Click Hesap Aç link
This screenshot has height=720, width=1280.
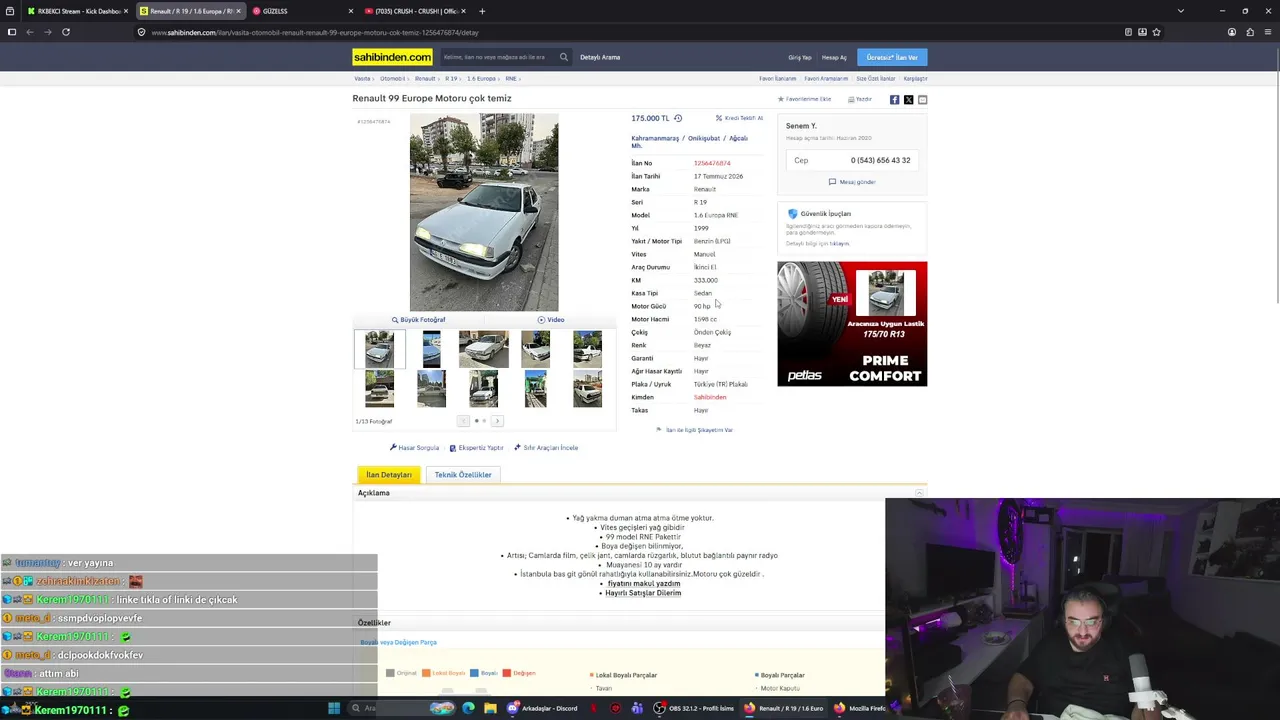[834, 58]
